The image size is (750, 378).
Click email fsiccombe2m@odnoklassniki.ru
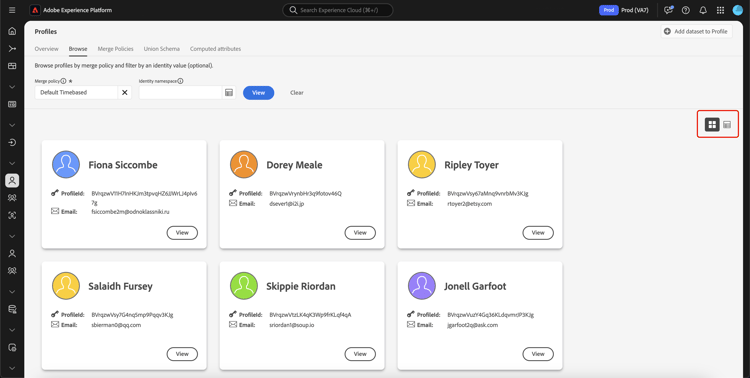131,211
